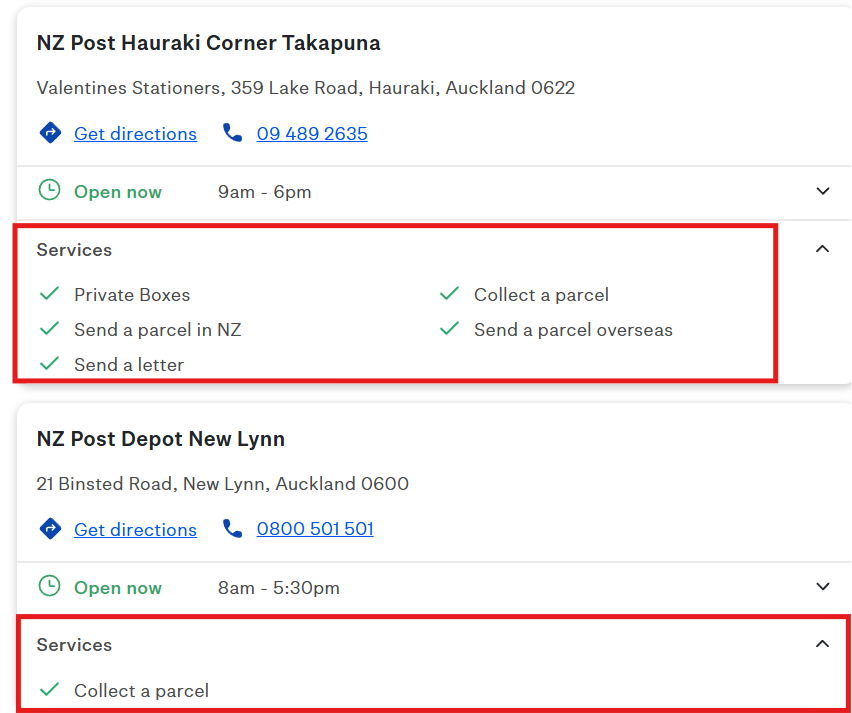Viewport: 852px width, 713px height.
Task: Click the Services label in the New Lynn card
Action: coord(74,645)
